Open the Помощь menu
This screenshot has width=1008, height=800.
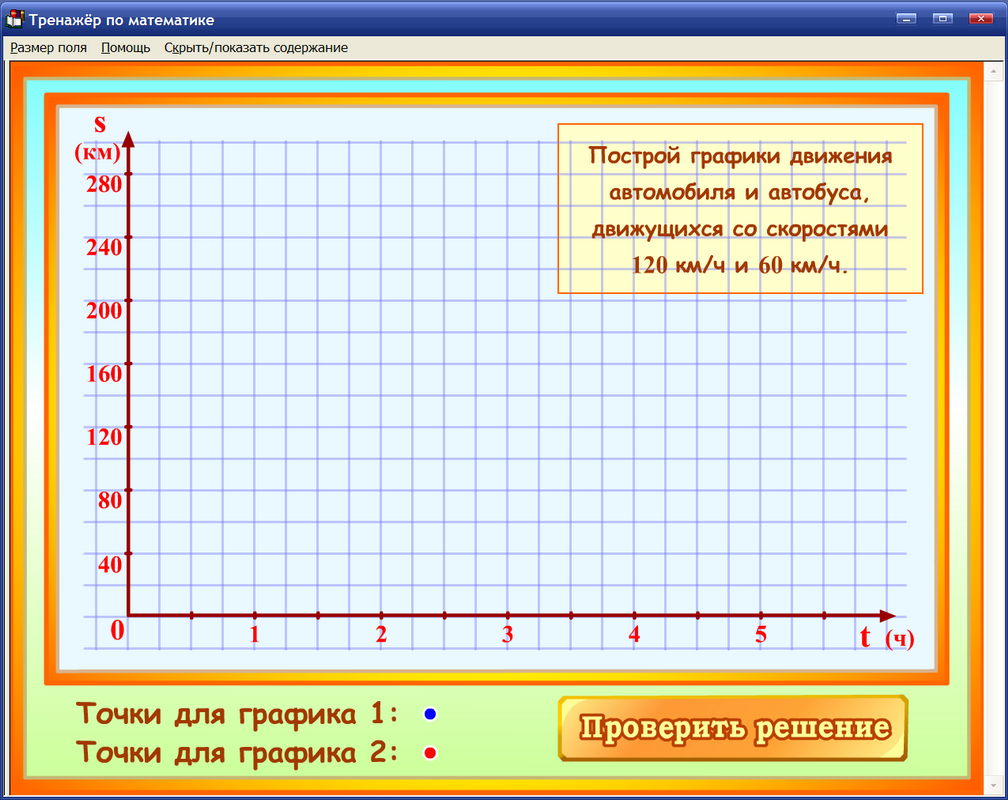124,47
